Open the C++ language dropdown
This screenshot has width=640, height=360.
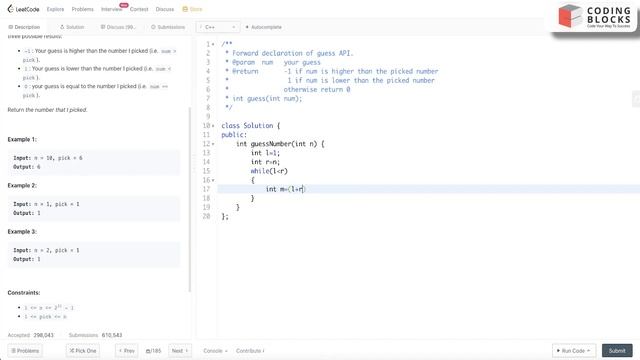[218, 27]
